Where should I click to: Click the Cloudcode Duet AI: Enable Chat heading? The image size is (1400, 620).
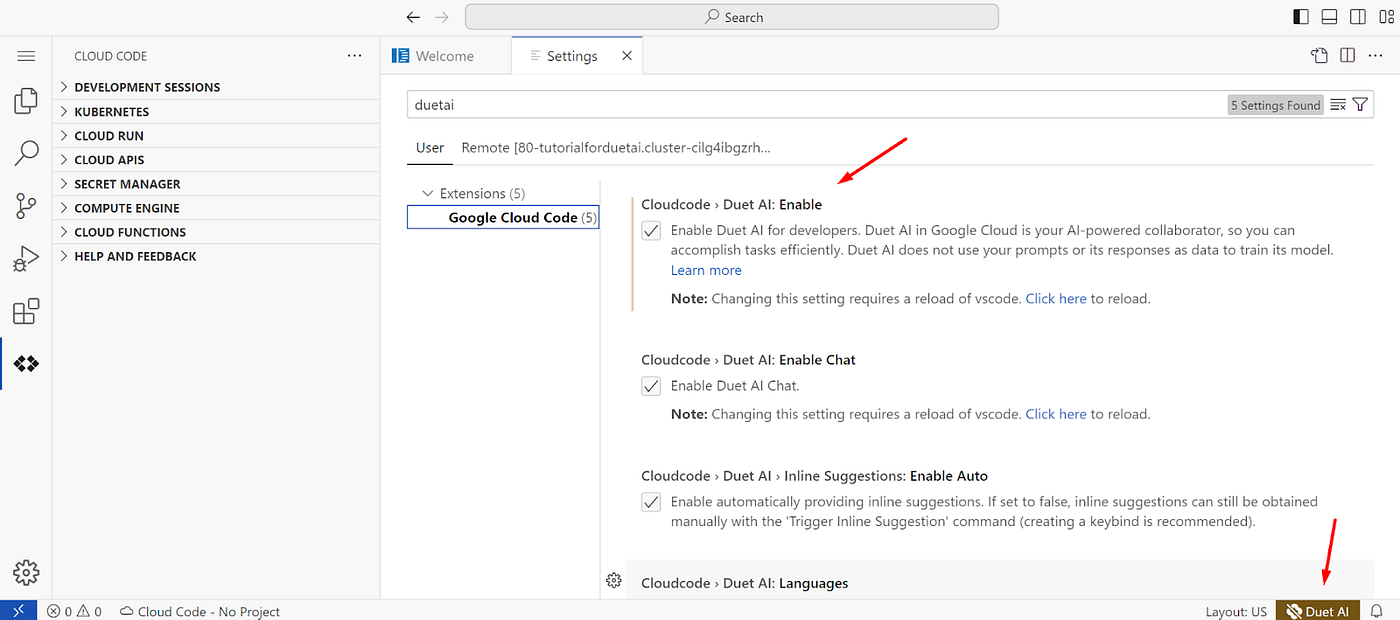pos(748,360)
